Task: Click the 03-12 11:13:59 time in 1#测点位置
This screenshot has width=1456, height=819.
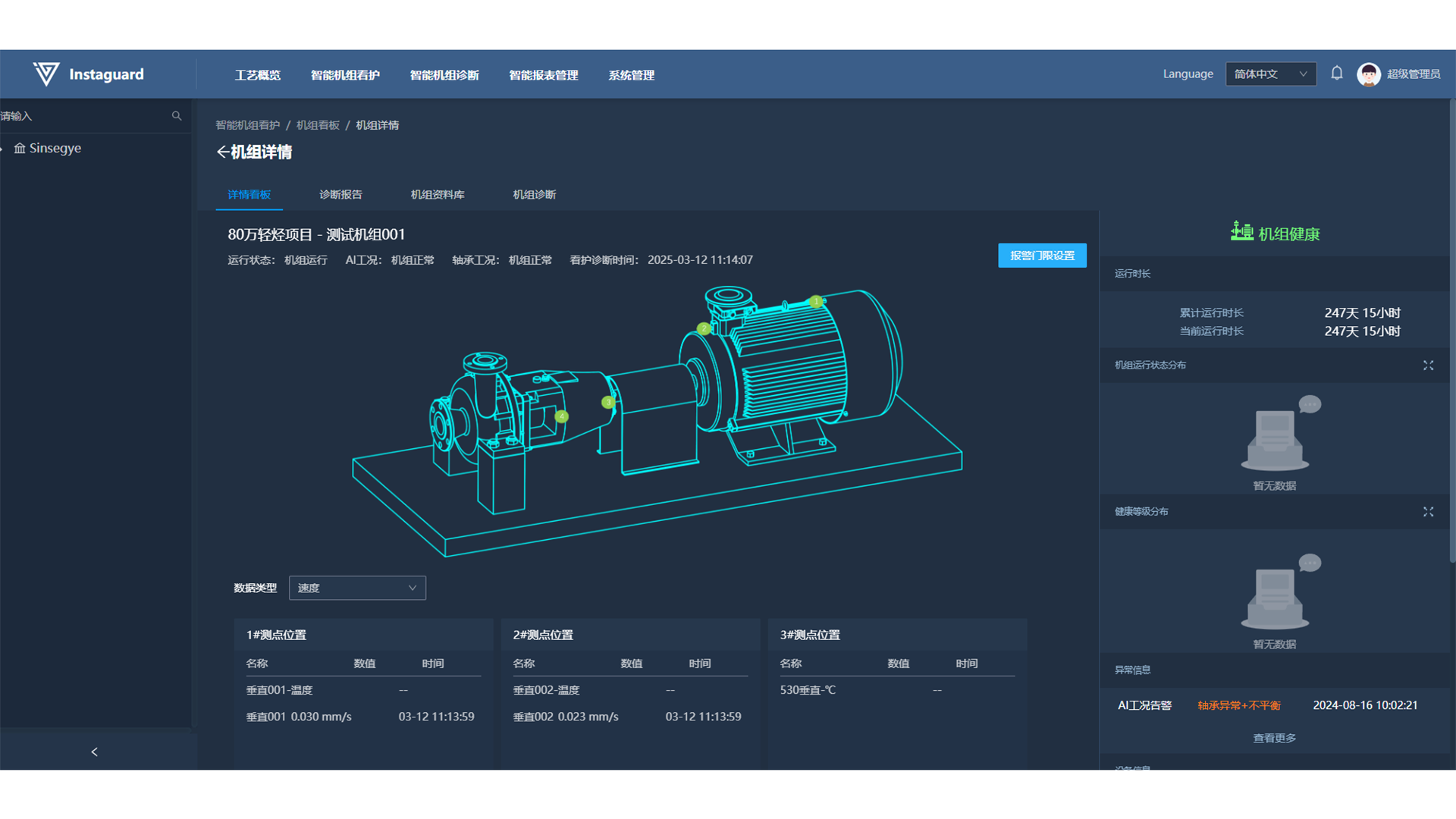Action: tap(437, 717)
